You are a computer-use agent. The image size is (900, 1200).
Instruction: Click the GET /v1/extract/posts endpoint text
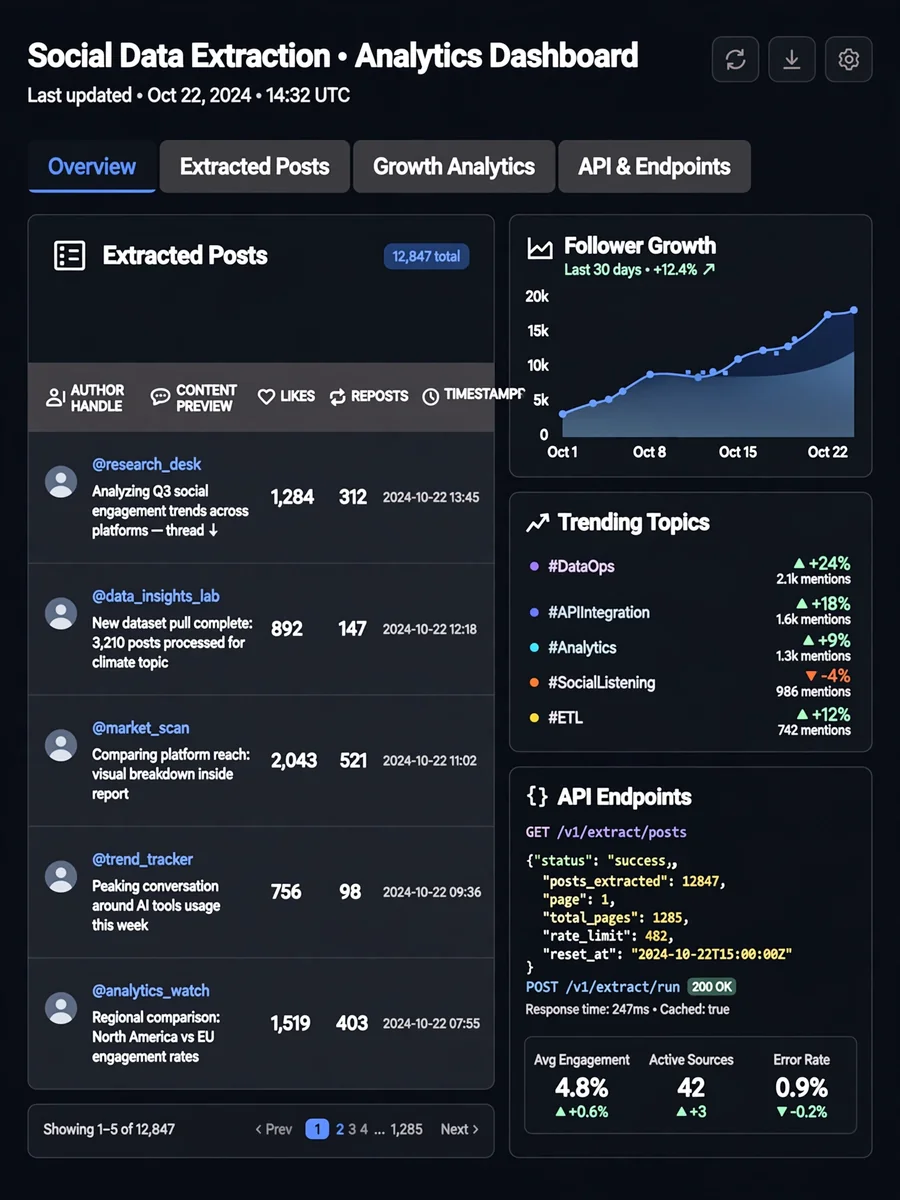606,832
